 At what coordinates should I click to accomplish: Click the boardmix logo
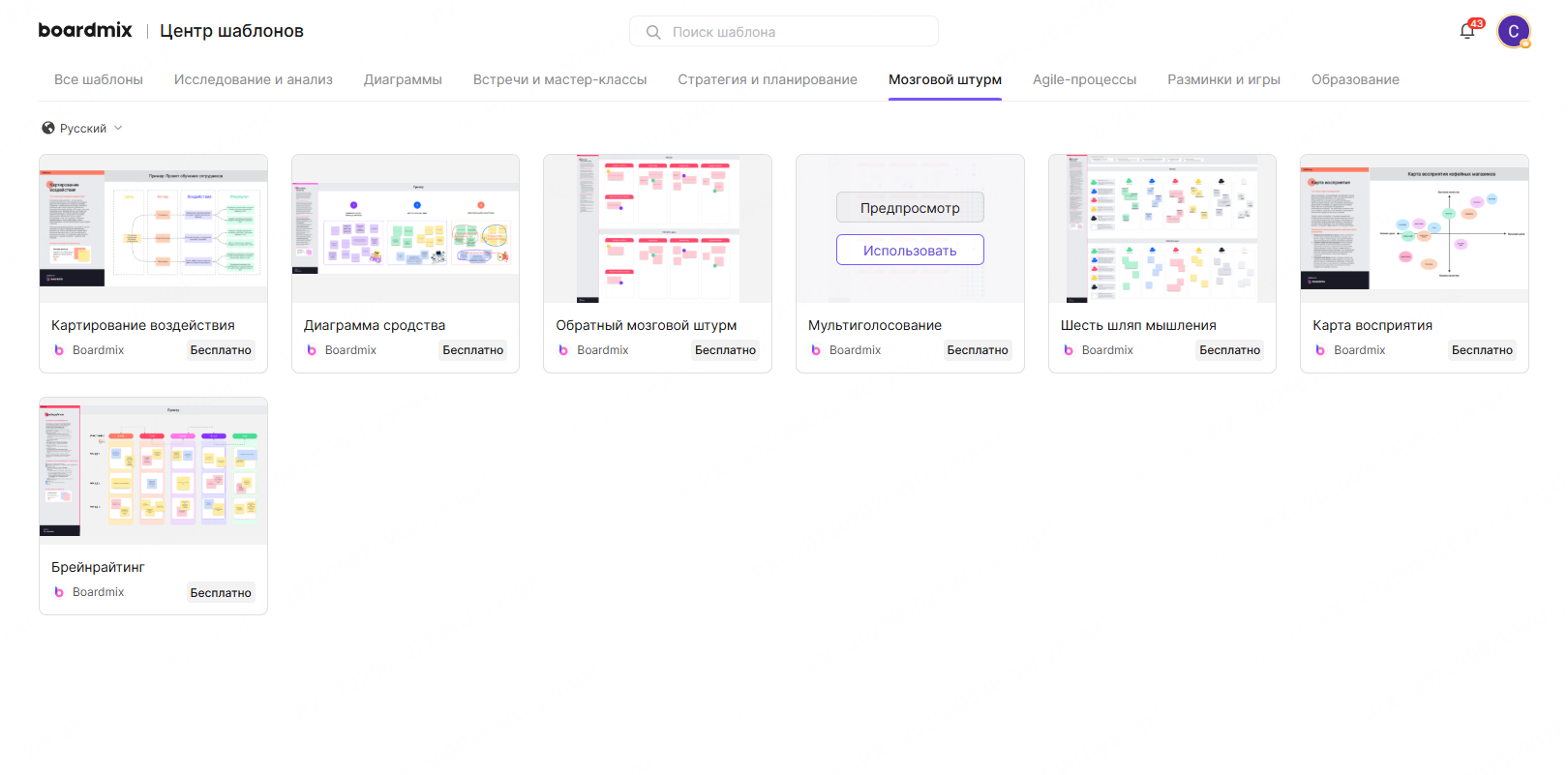pos(85,30)
